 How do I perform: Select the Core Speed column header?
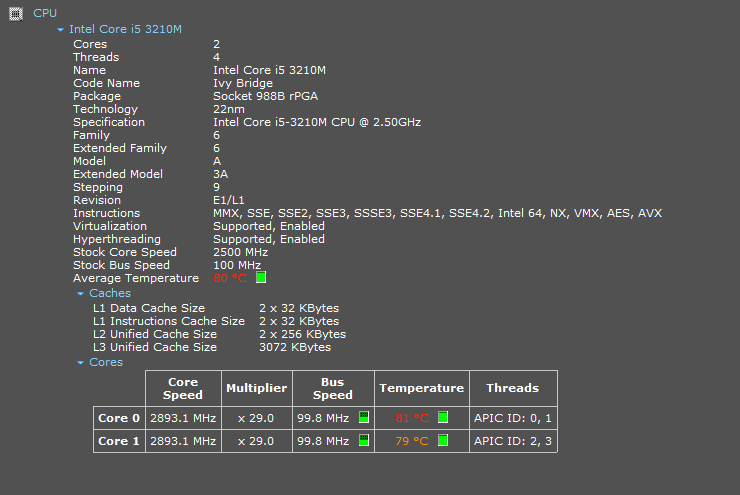pos(183,388)
